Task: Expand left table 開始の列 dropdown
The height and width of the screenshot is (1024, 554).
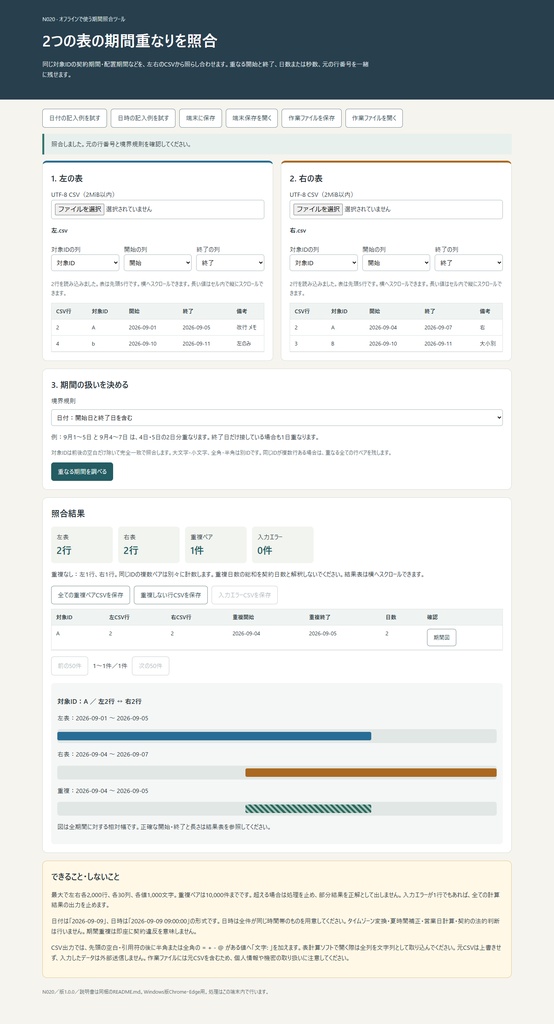Action: point(157,263)
